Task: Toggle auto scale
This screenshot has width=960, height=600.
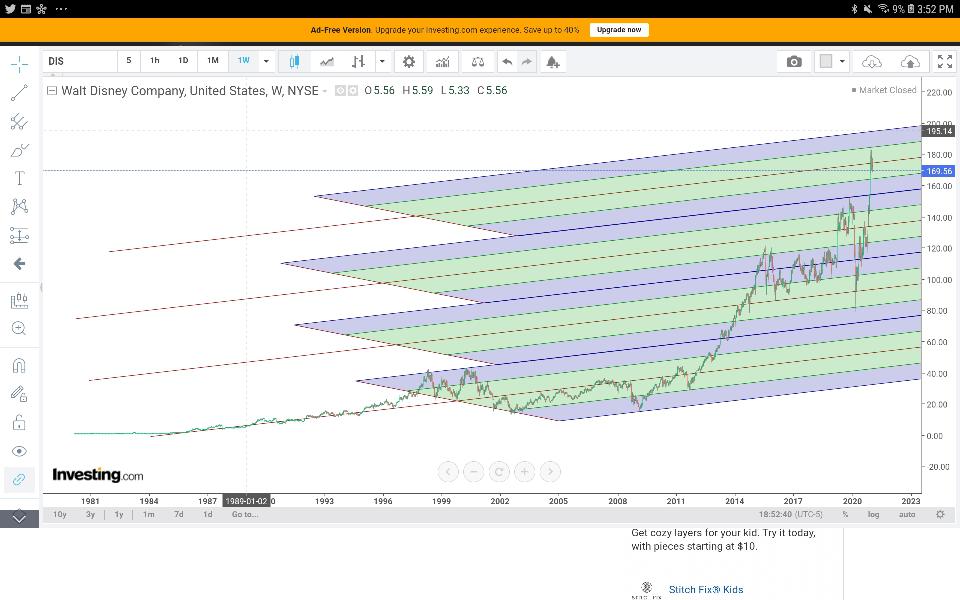Action: click(907, 514)
